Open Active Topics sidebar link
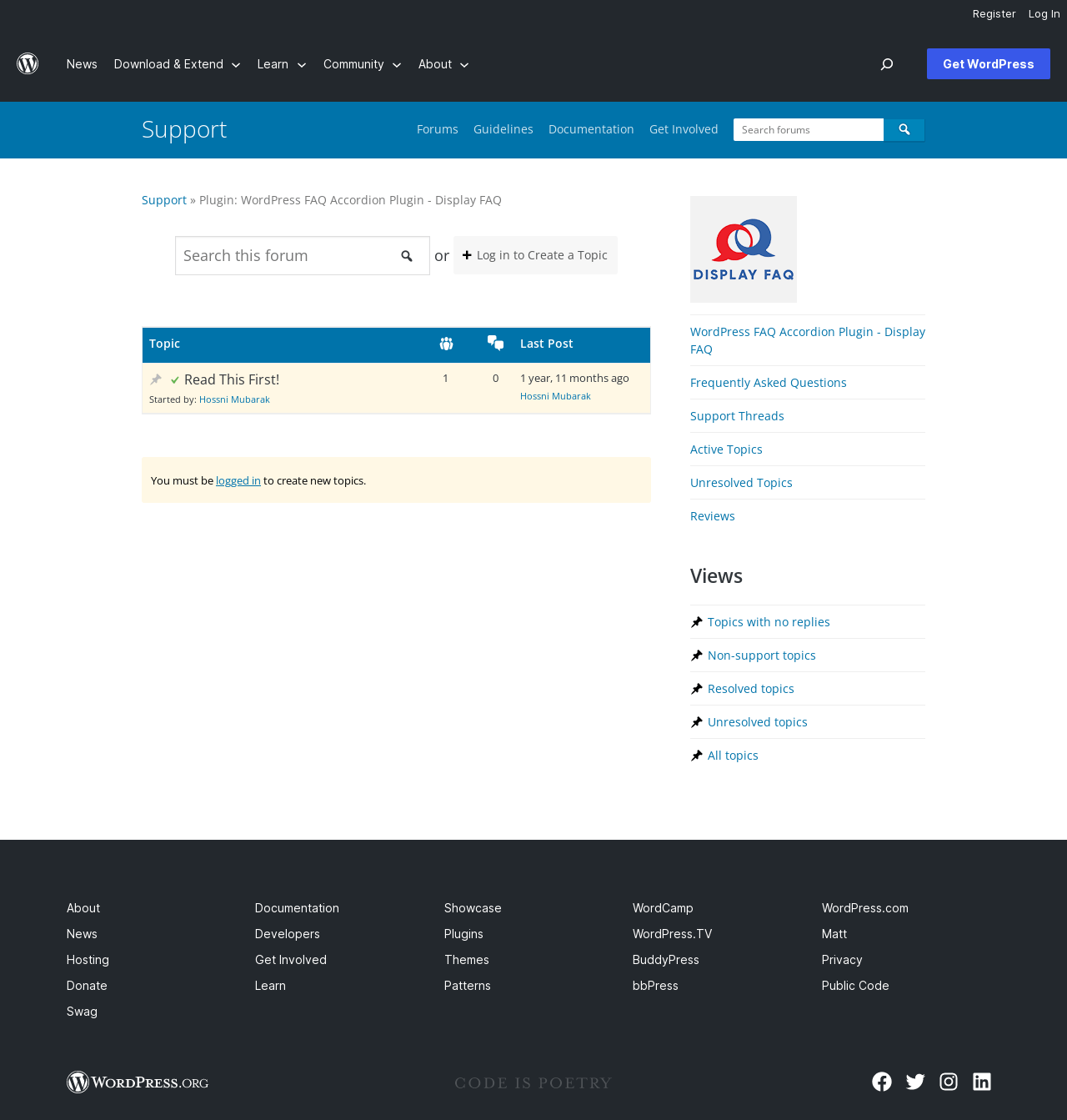Viewport: 1067px width, 1120px height. pos(726,450)
